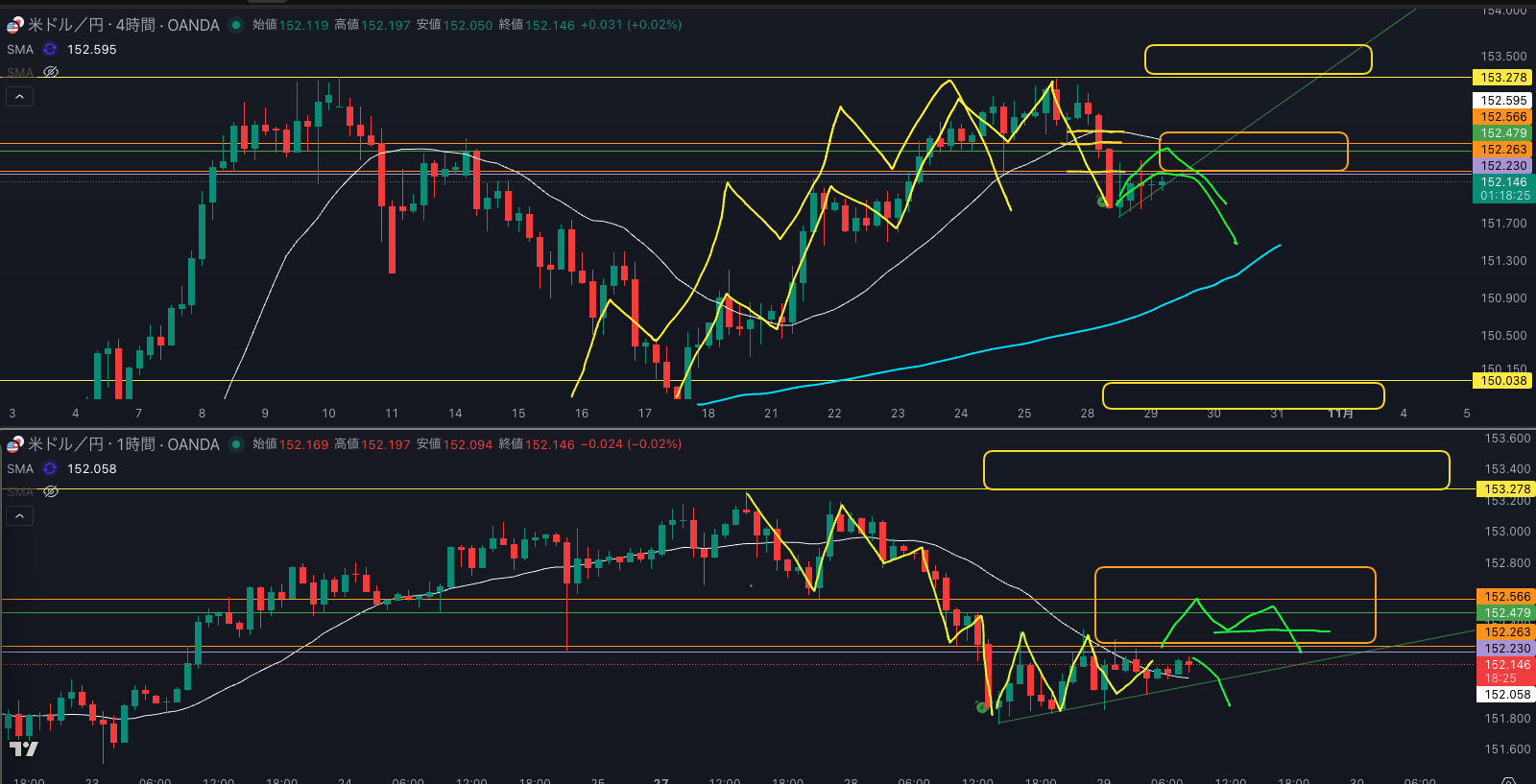Click purple SMA refresh icon on lower chart

click(50, 468)
